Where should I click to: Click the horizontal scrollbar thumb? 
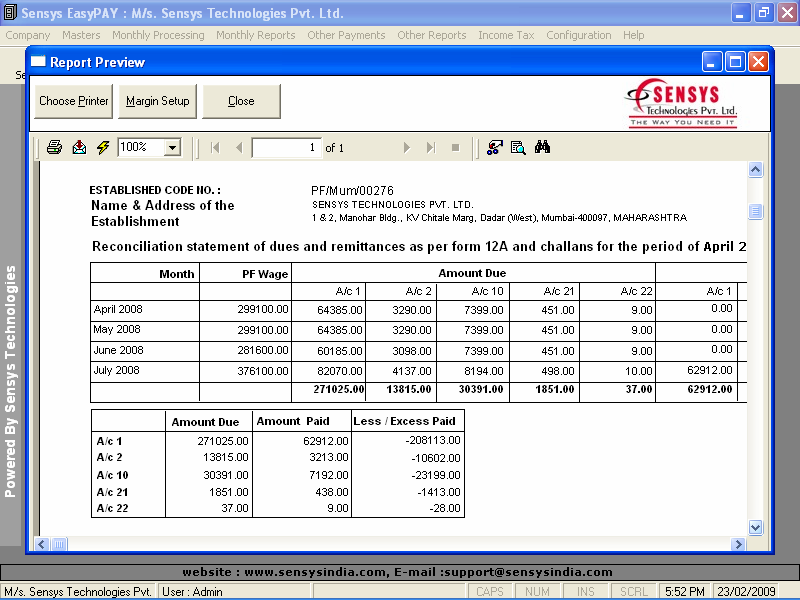[x=59, y=544]
